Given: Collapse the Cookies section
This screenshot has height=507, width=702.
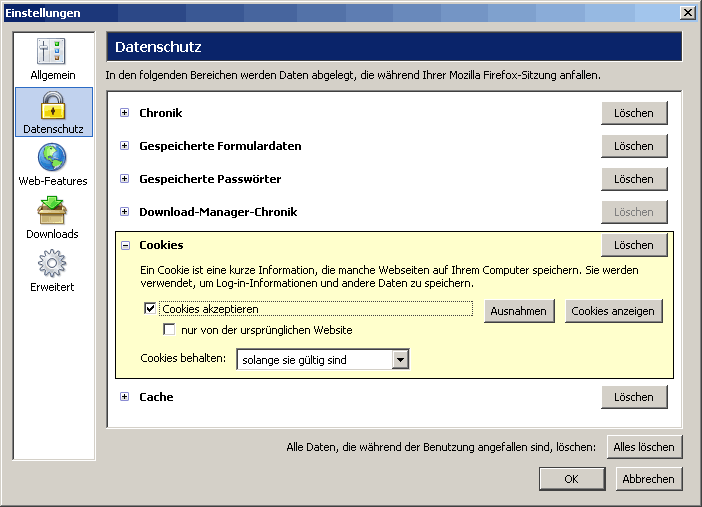Looking at the screenshot, I should pos(125,245).
